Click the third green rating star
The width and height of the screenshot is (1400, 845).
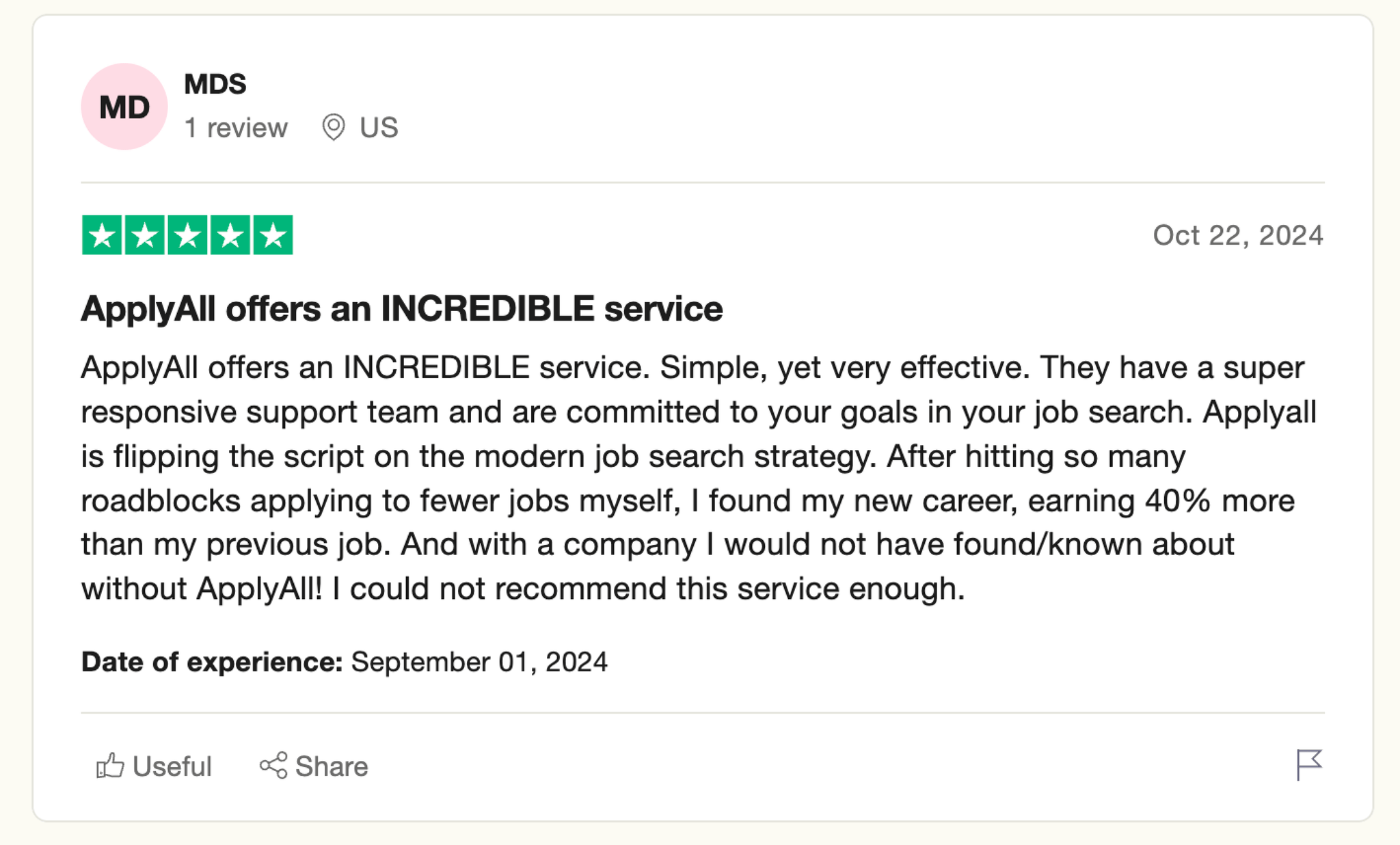tap(187, 235)
